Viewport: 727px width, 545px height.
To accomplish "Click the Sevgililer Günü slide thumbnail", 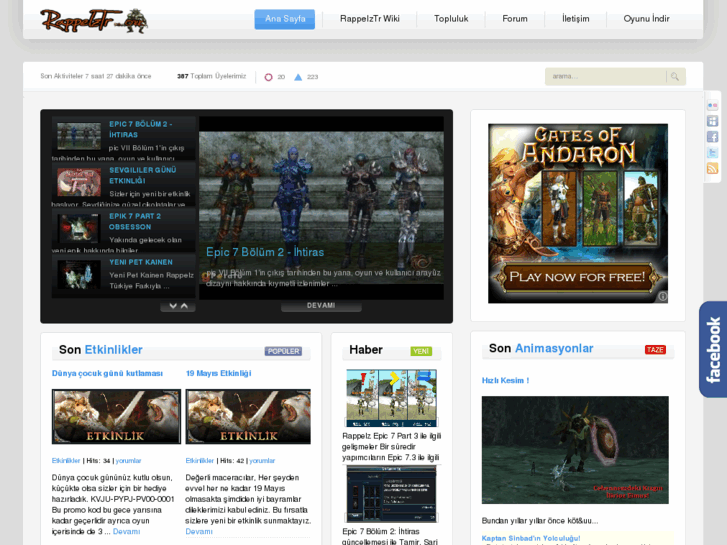I will (79, 182).
